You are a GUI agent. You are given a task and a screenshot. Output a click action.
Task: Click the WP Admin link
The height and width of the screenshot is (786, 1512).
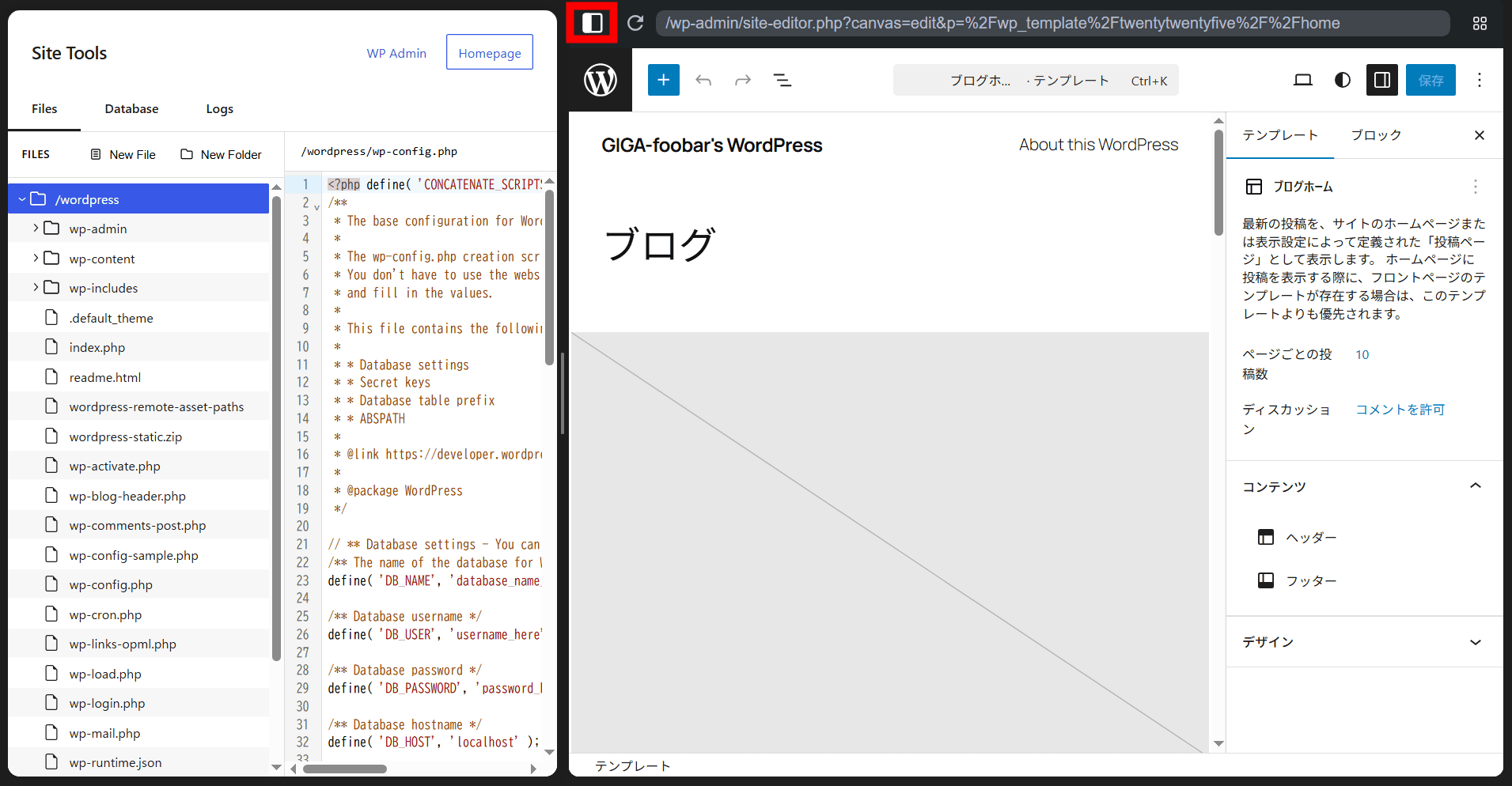tap(396, 53)
